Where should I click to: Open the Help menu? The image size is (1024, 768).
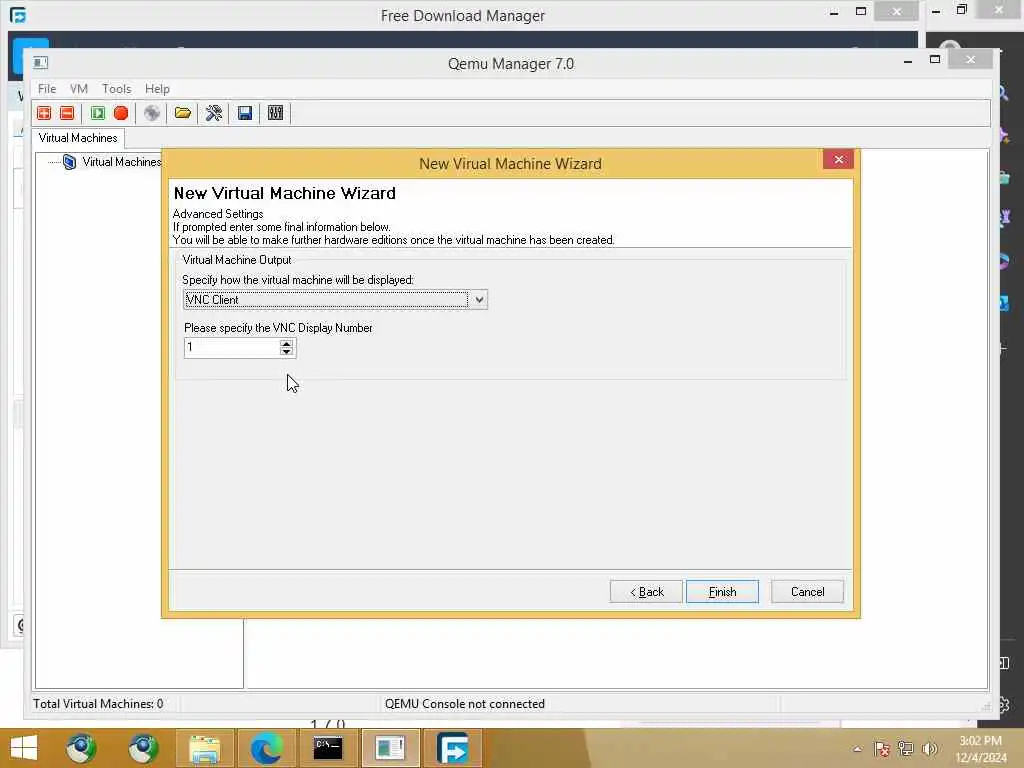157,89
